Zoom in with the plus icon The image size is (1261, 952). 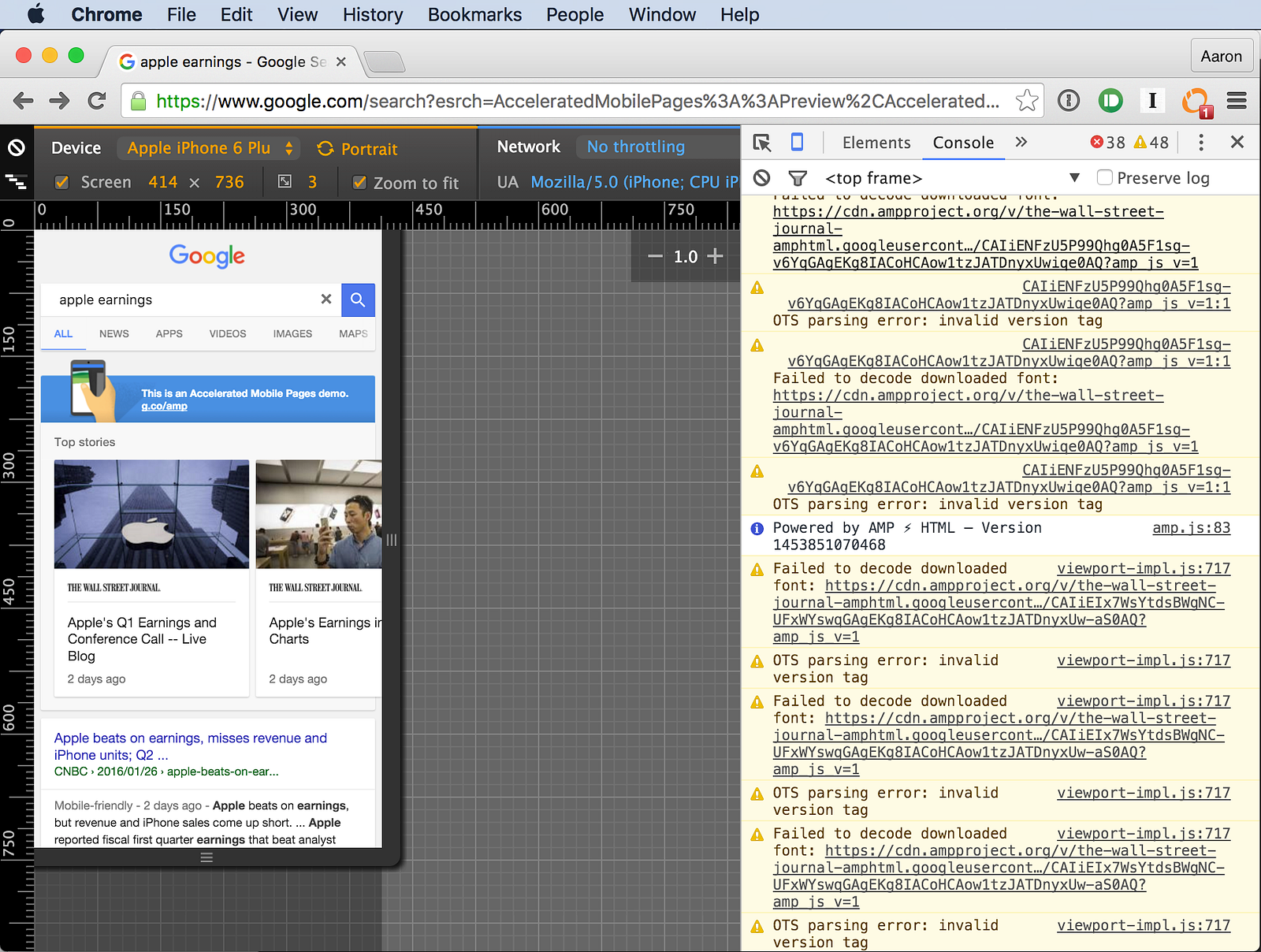[715, 256]
